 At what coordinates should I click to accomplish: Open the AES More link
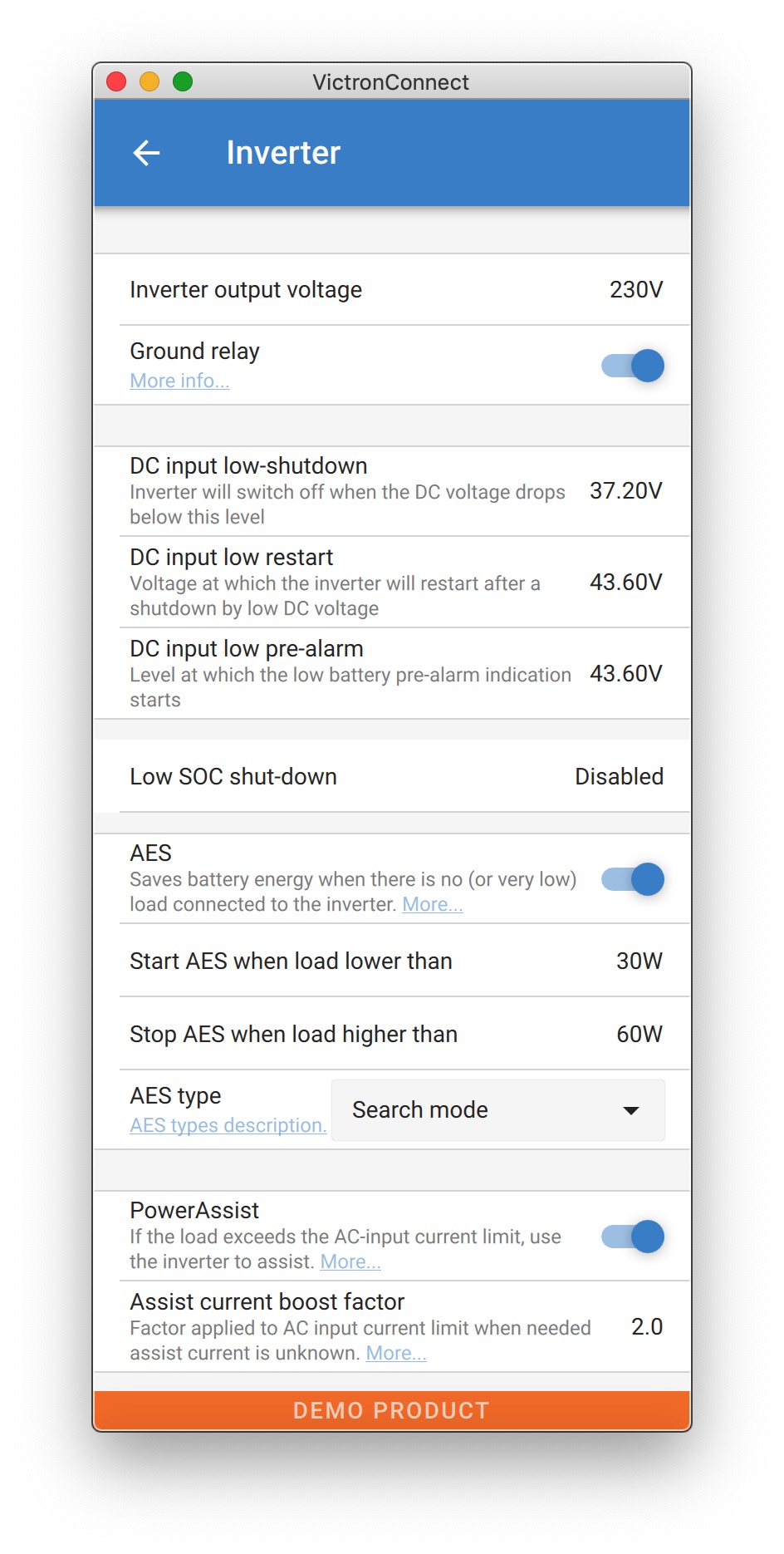click(432, 904)
